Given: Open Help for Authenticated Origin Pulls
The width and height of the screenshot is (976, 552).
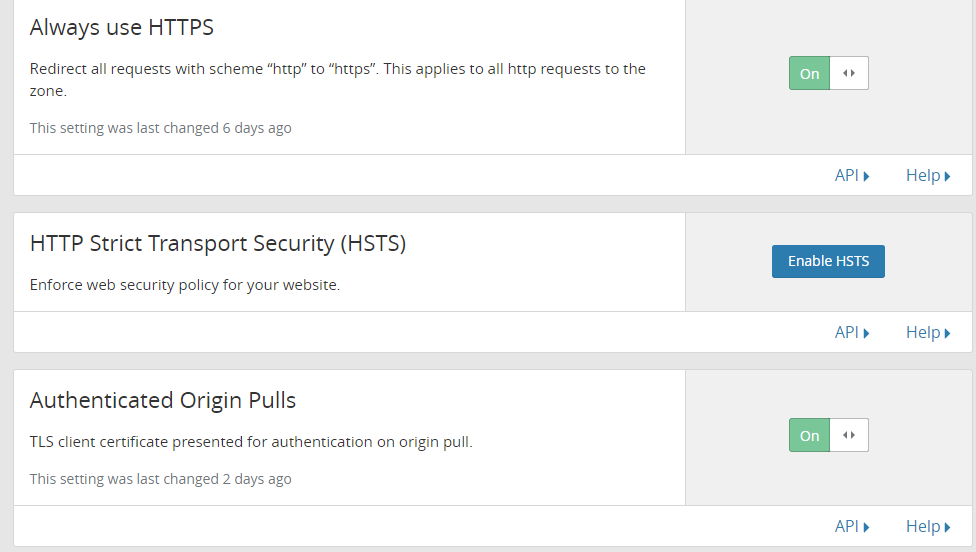Looking at the screenshot, I should pyautogui.click(x=928, y=526).
